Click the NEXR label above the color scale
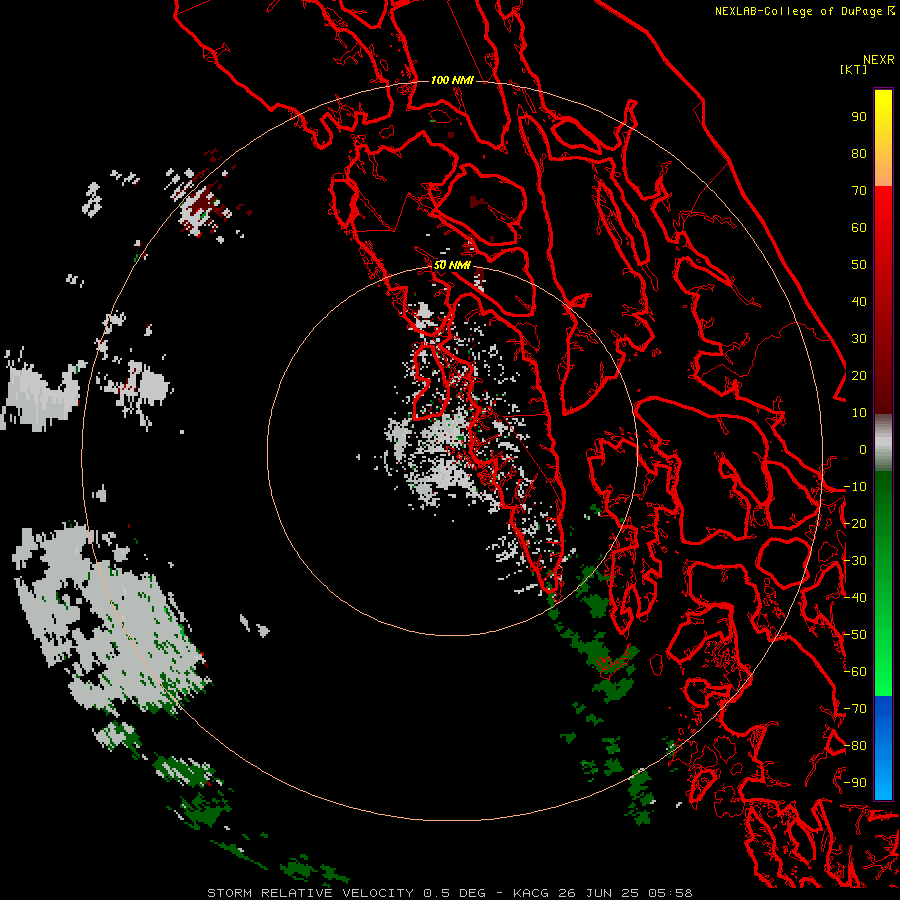 point(878,60)
